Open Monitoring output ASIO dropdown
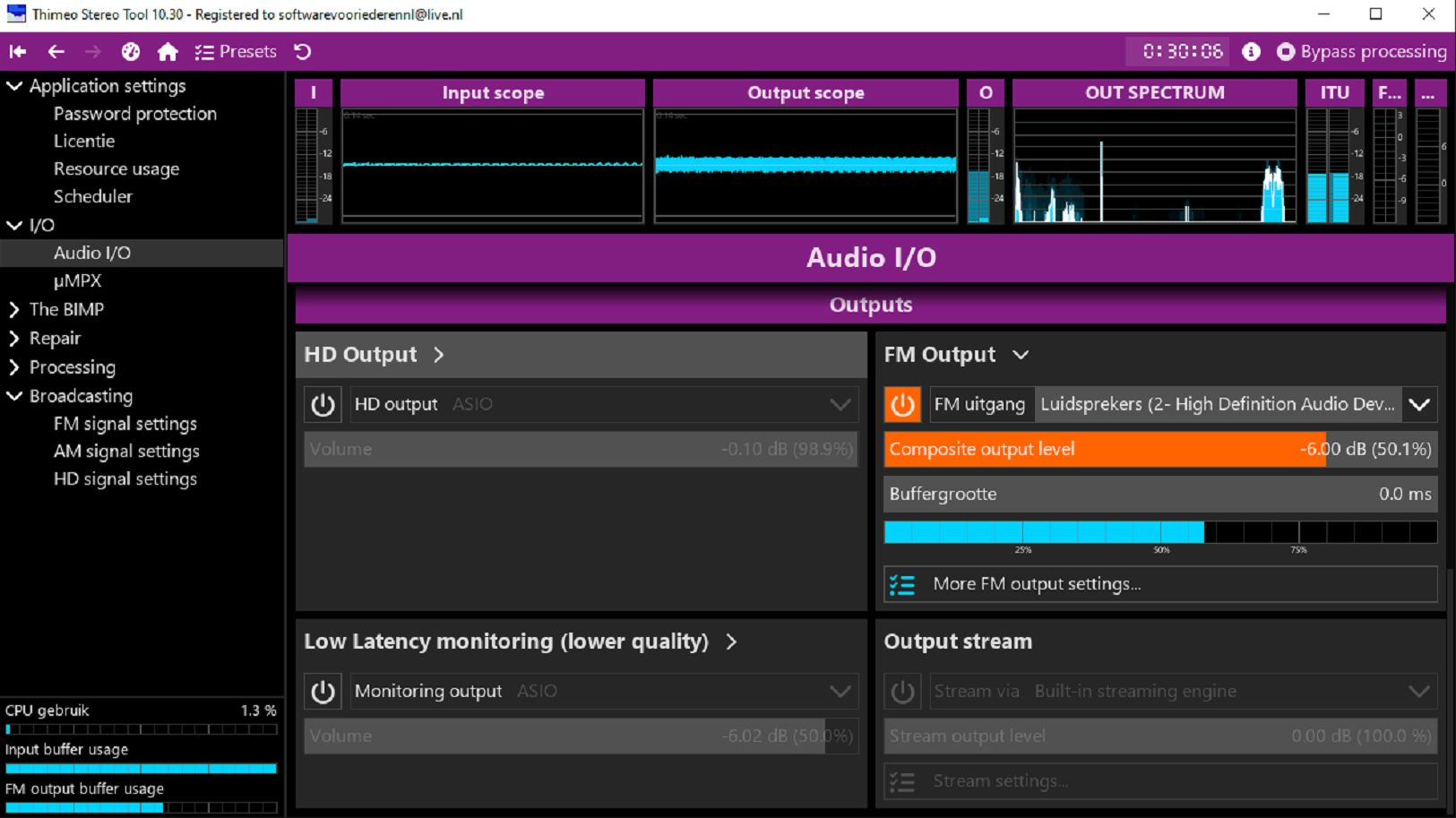This screenshot has width=1456, height=818. tap(604, 691)
